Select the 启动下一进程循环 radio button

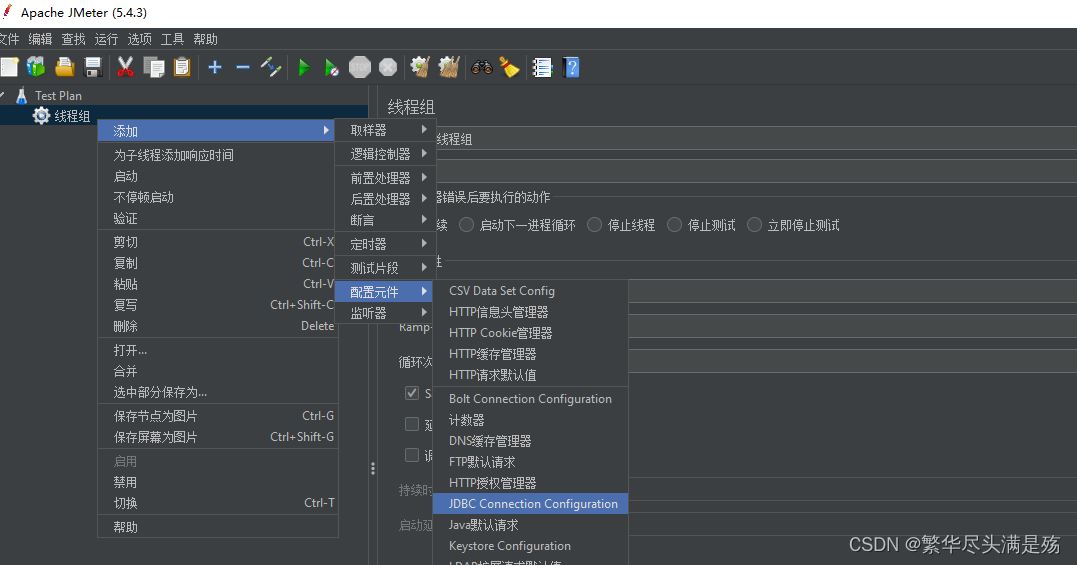[x=467, y=225]
